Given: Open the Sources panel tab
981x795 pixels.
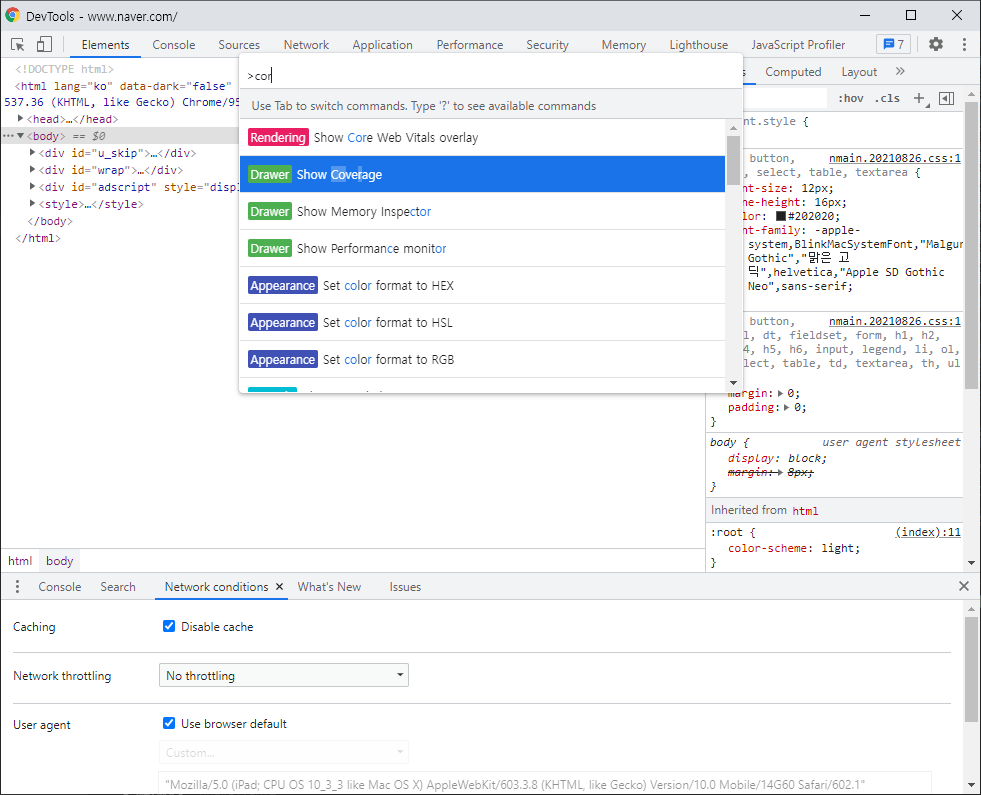Looking at the screenshot, I should point(239,45).
